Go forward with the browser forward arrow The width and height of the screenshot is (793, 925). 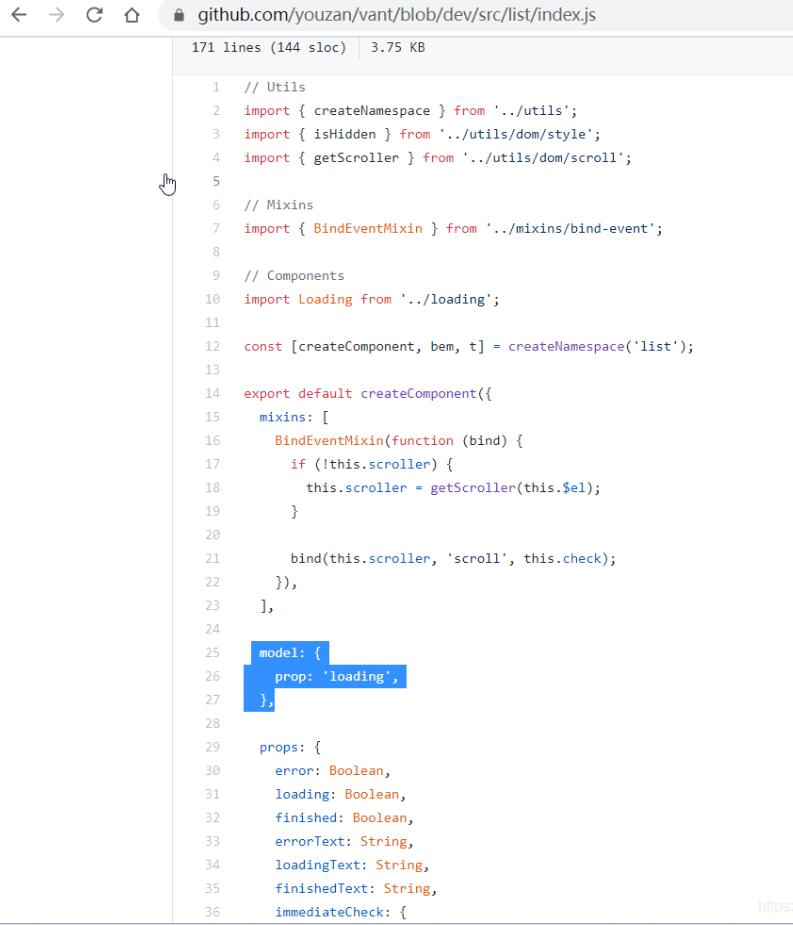pos(57,15)
